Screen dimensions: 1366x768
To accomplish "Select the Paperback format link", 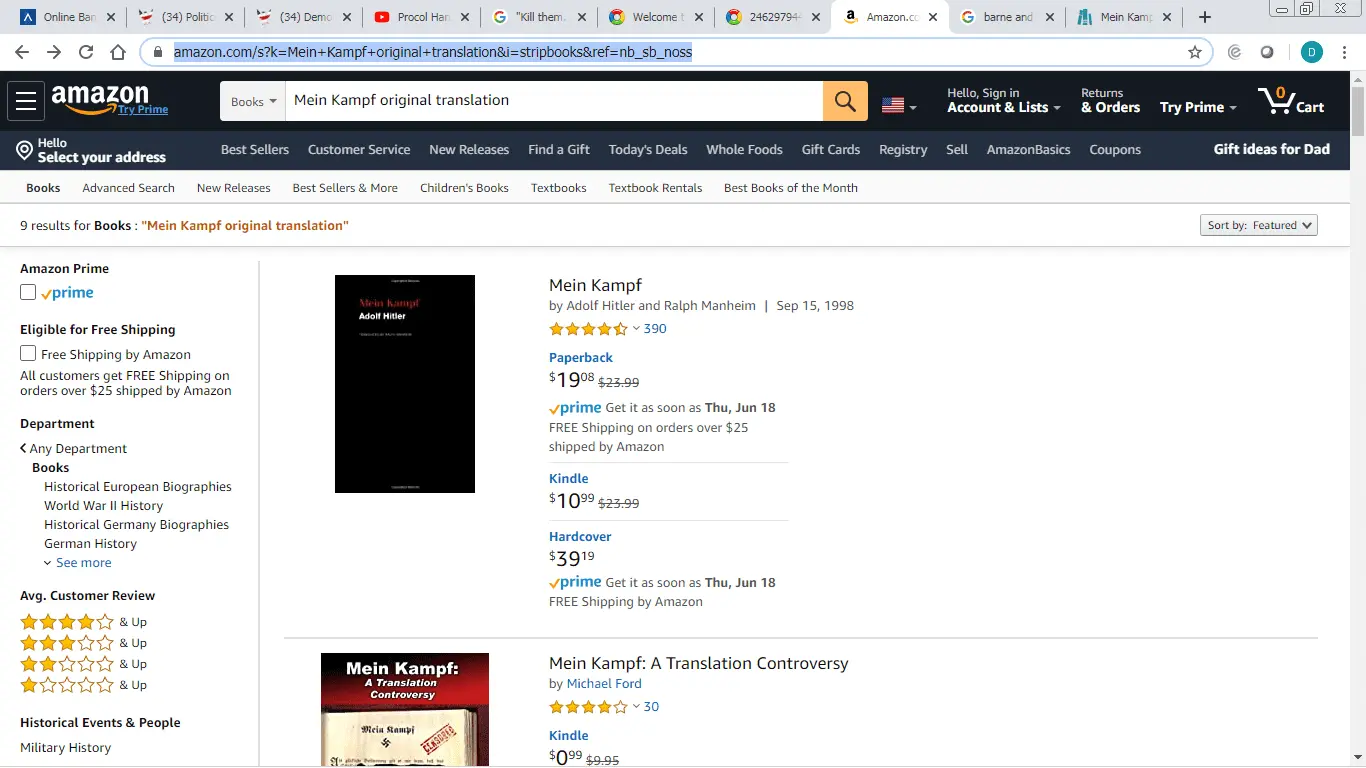I will pos(581,358).
